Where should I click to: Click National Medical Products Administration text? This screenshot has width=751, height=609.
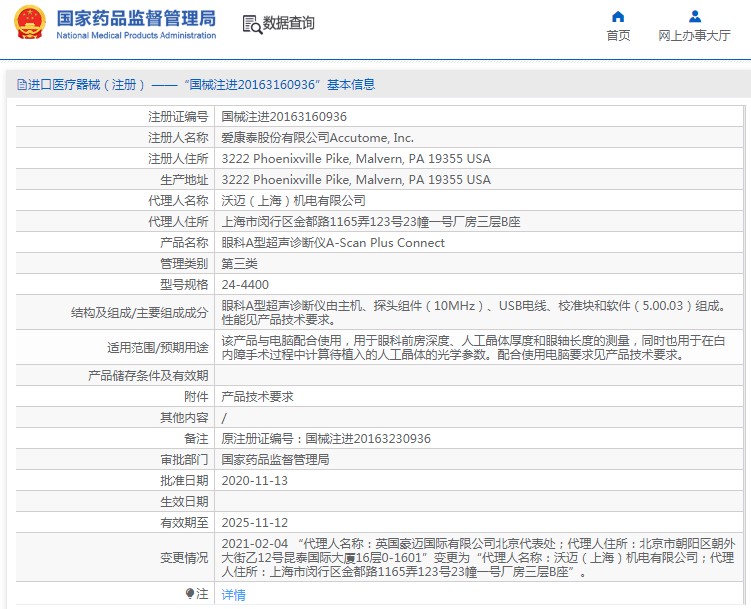[x=136, y=35]
